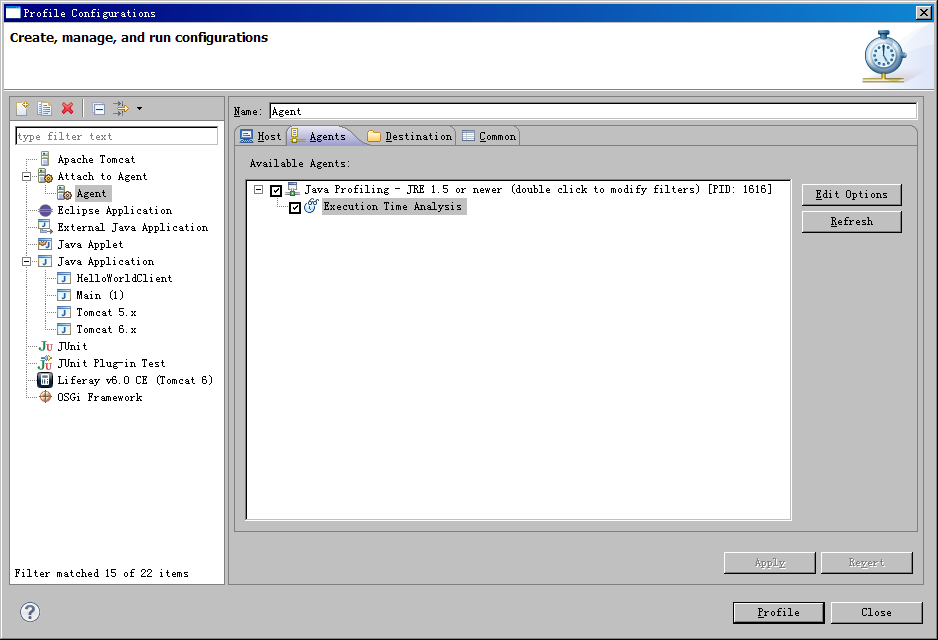The height and width of the screenshot is (640, 938).
Task: Click the Attach to Agent icon
Action: click(45, 176)
